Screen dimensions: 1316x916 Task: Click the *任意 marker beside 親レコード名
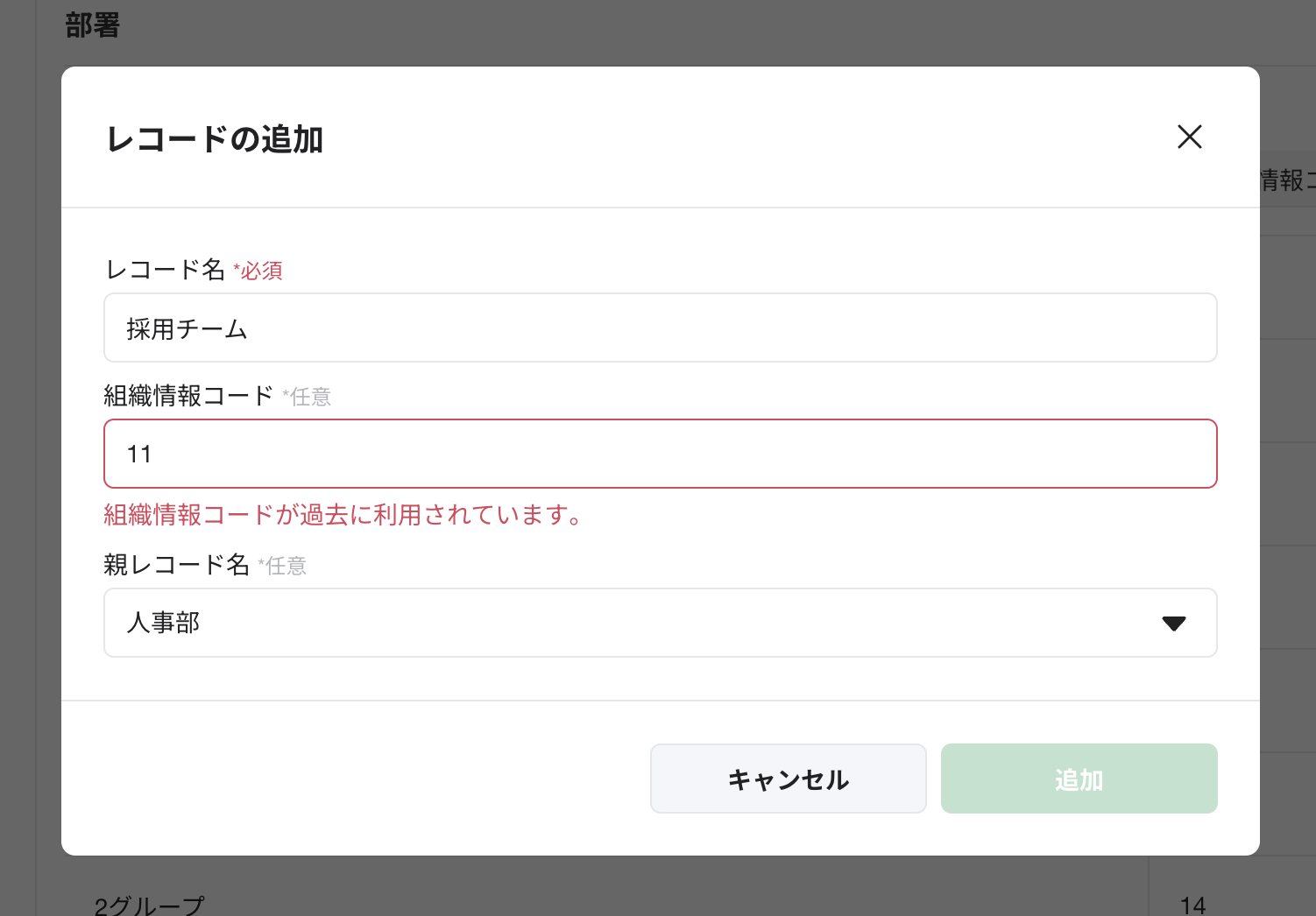pyautogui.click(x=282, y=567)
